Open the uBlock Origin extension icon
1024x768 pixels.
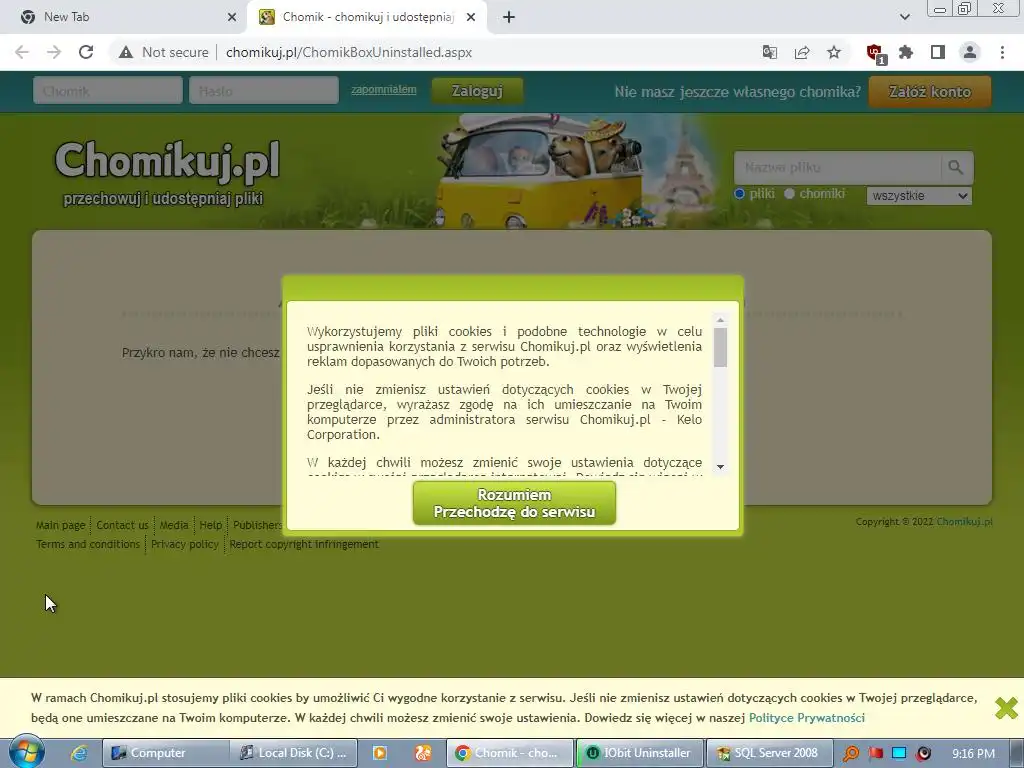click(x=876, y=54)
